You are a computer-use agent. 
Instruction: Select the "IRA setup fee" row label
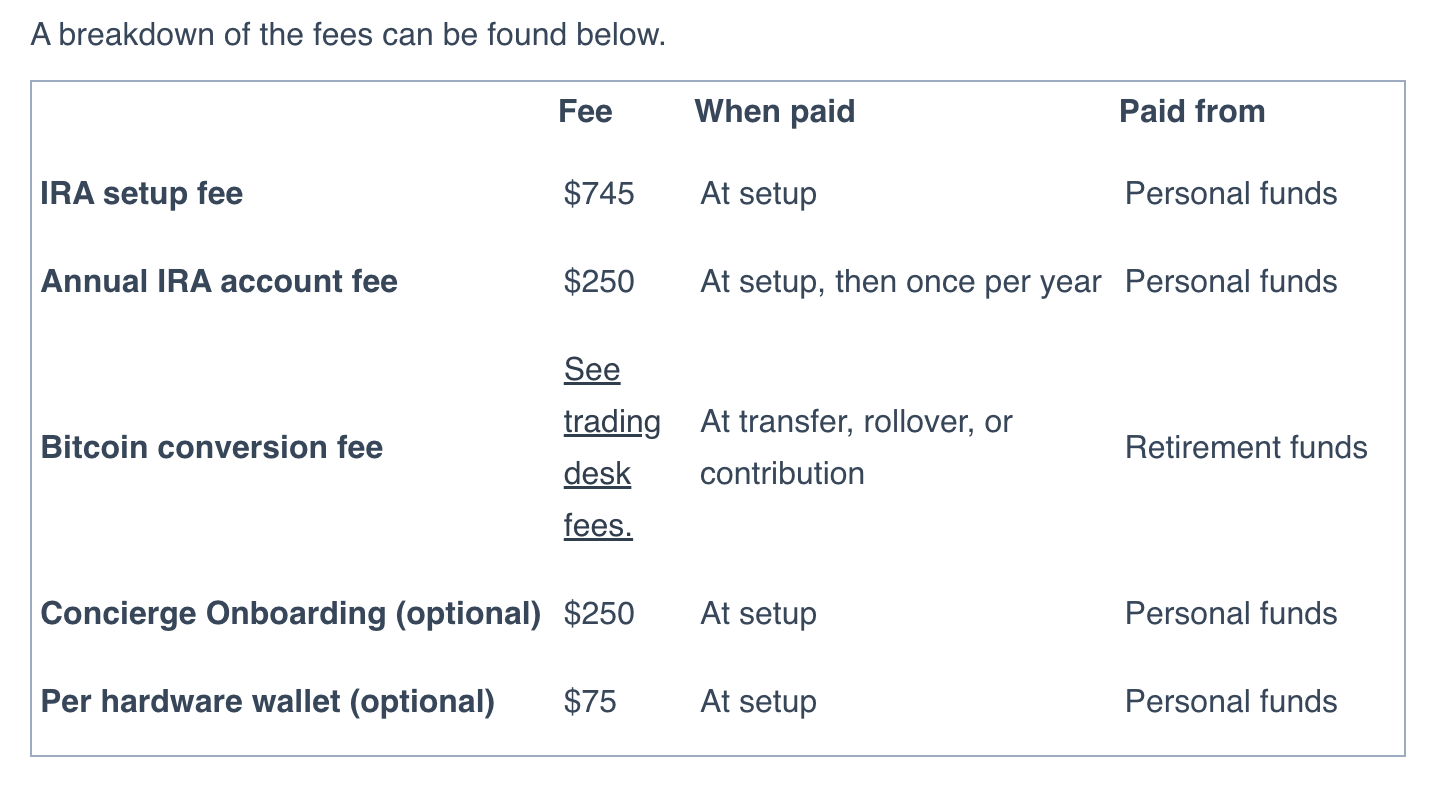(x=142, y=193)
